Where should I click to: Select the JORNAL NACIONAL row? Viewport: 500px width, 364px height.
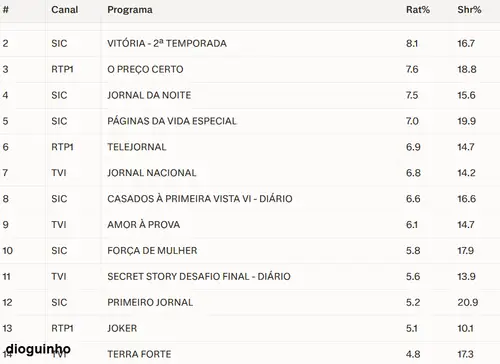(x=250, y=173)
